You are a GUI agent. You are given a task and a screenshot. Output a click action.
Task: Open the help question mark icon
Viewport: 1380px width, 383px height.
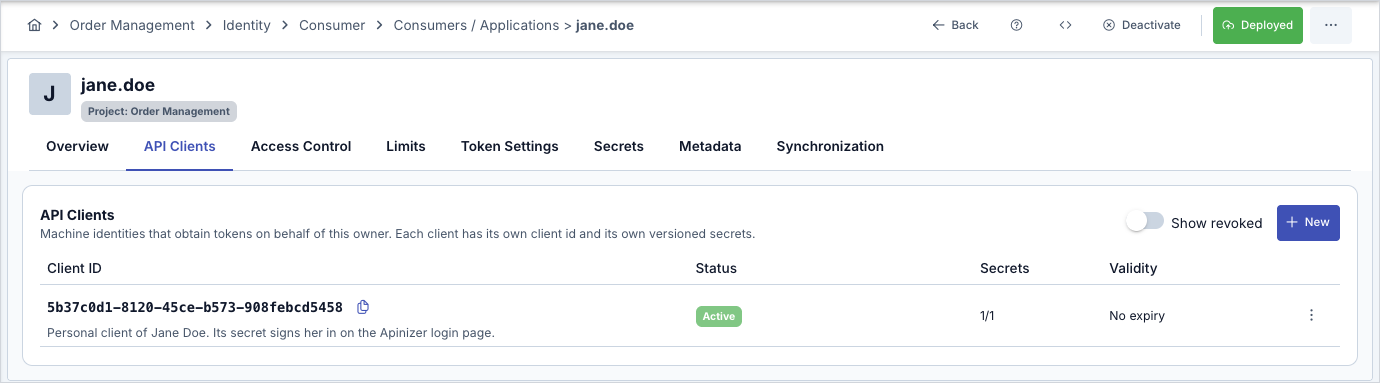pos(1016,25)
